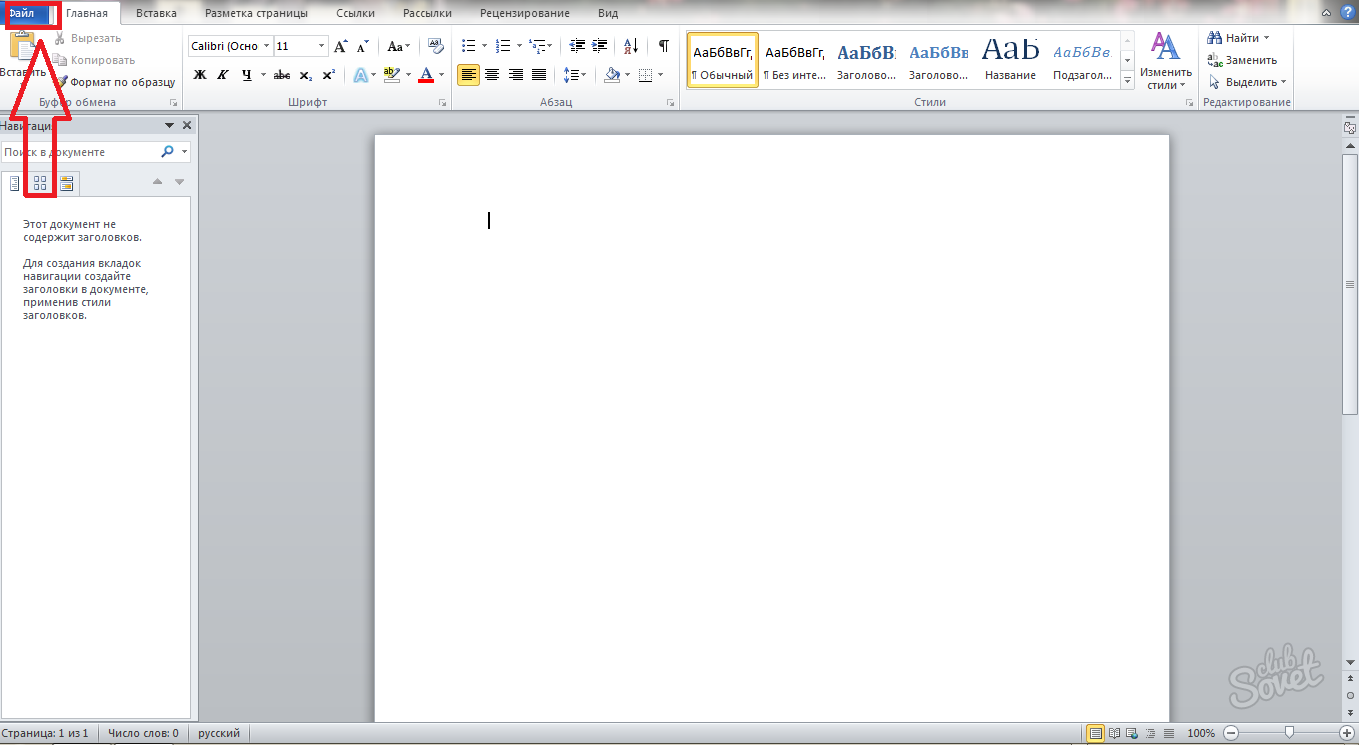Screen dimensions: 1359x745
Task: Switch to web layout view in the status bar
Action: click(x=1132, y=733)
